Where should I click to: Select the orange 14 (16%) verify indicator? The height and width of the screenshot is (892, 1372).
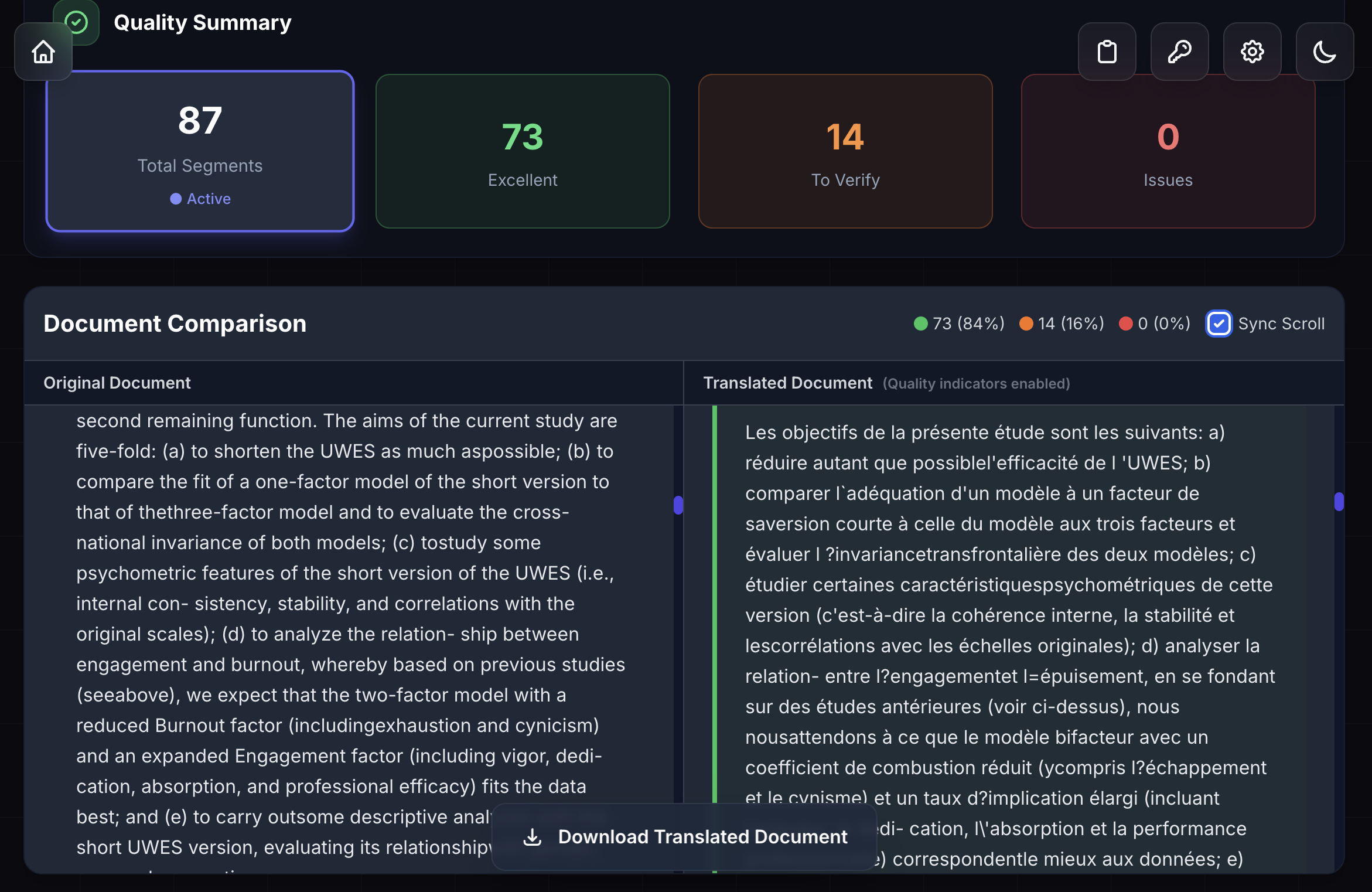1062,324
